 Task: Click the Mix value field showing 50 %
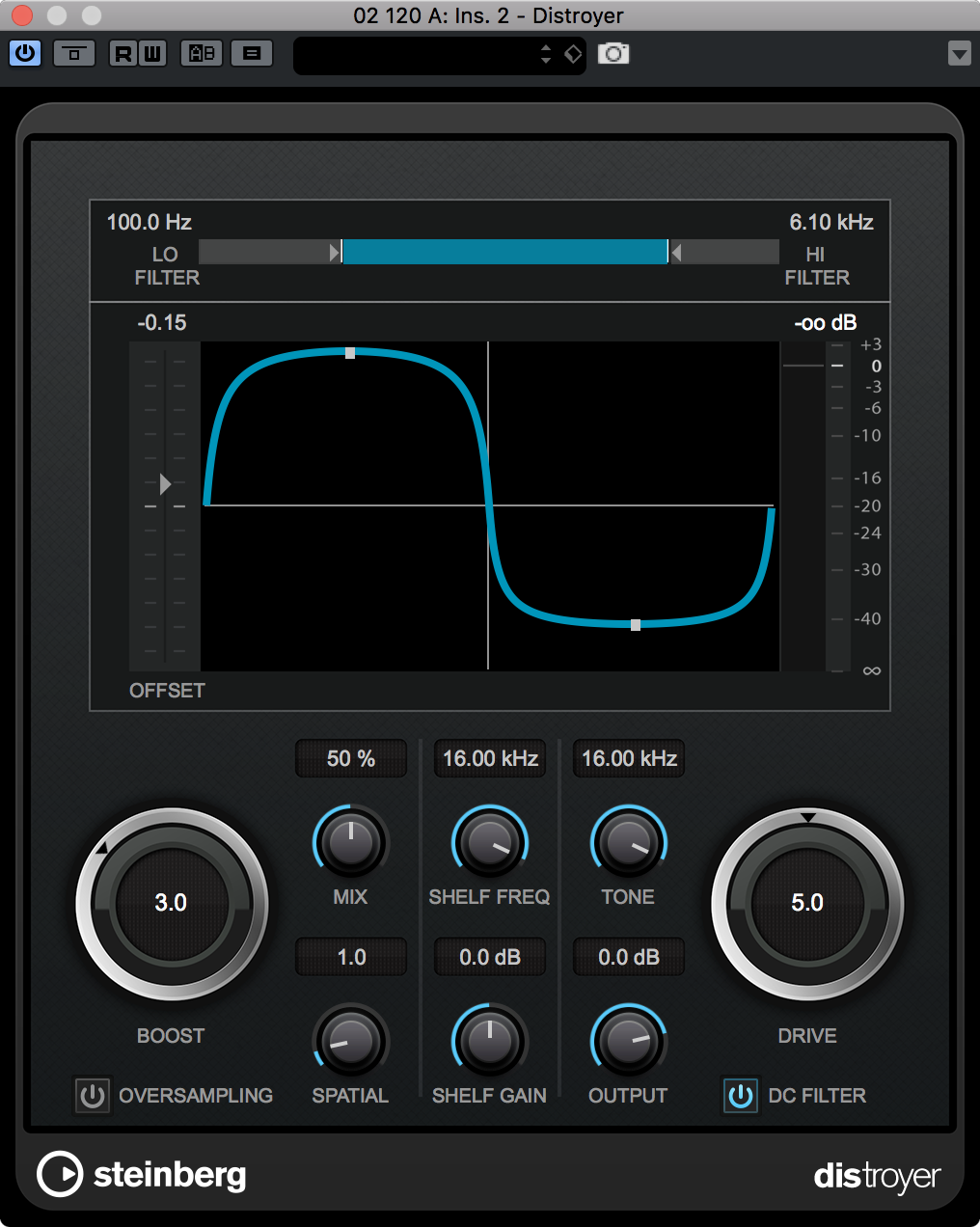(x=350, y=759)
